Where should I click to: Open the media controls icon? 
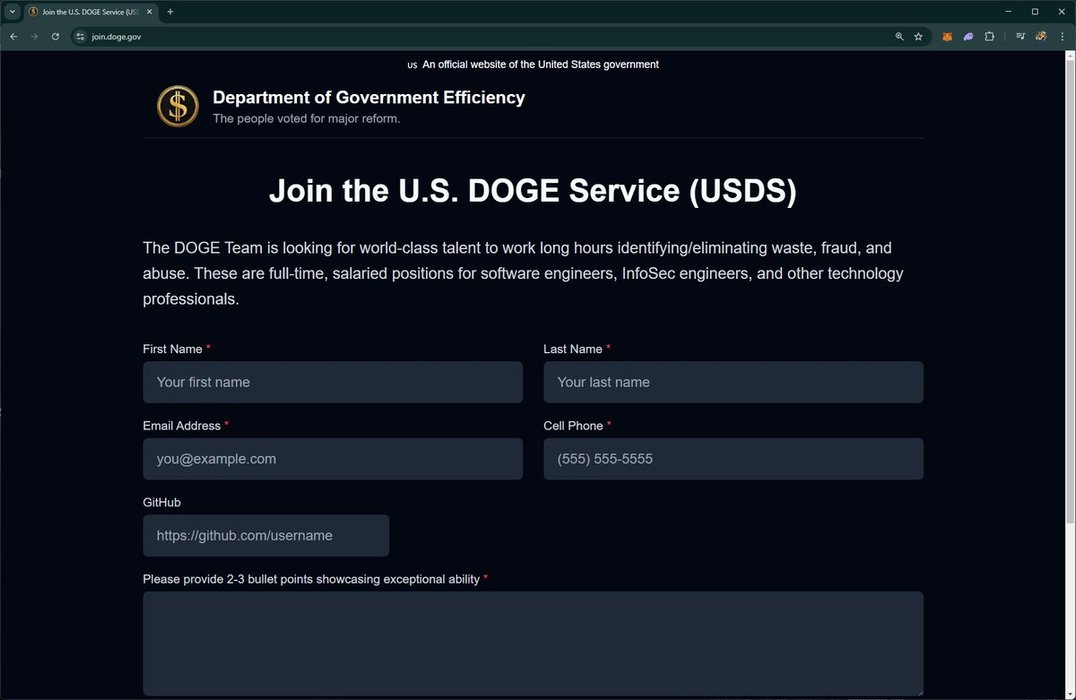pos(1020,36)
